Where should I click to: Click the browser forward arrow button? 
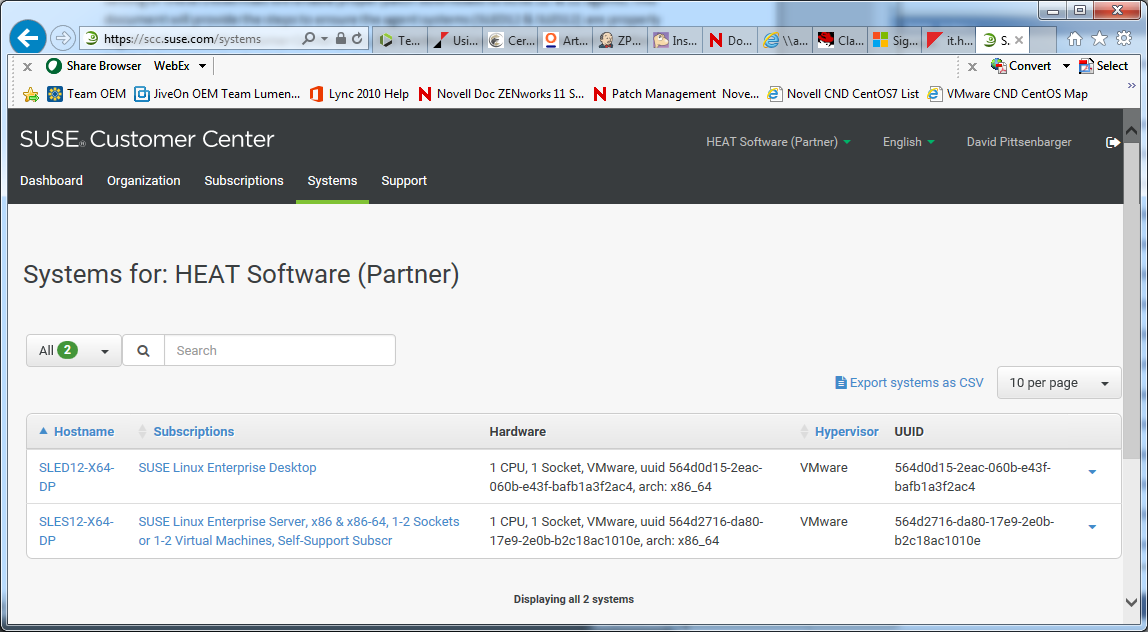pyautogui.click(x=64, y=38)
